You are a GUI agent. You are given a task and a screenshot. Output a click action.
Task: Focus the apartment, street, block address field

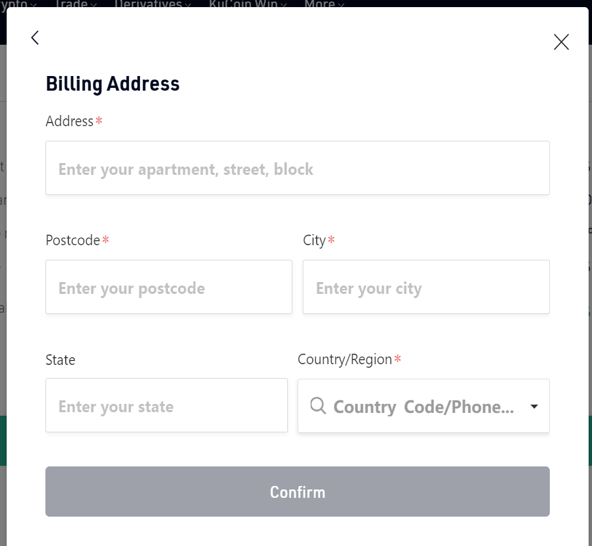297,168
